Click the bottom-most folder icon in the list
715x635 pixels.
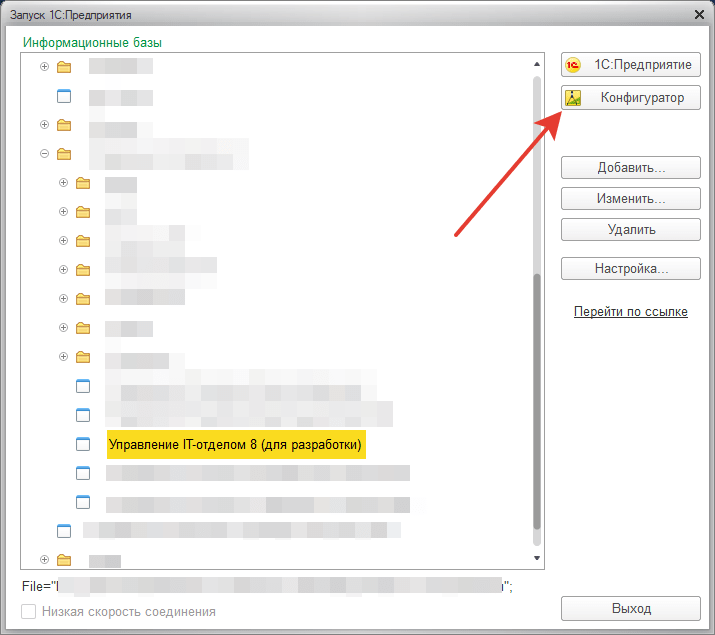(65, 560)
